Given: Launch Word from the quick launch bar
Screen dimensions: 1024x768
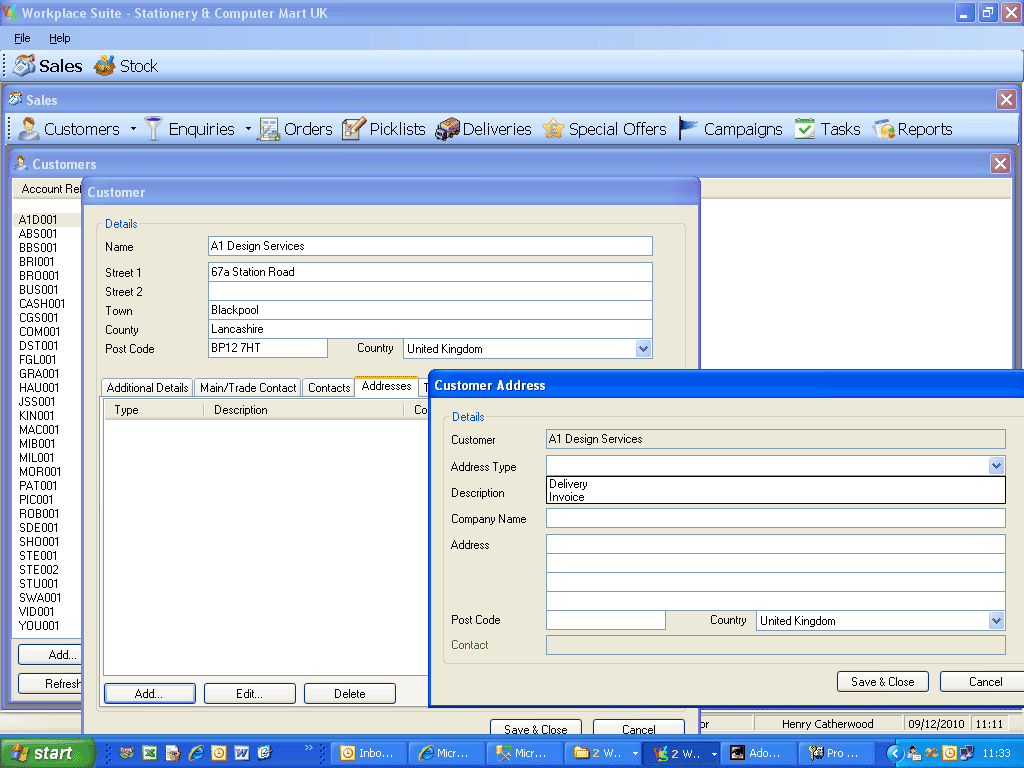Looking at the screenshot, I should point(242,753).
